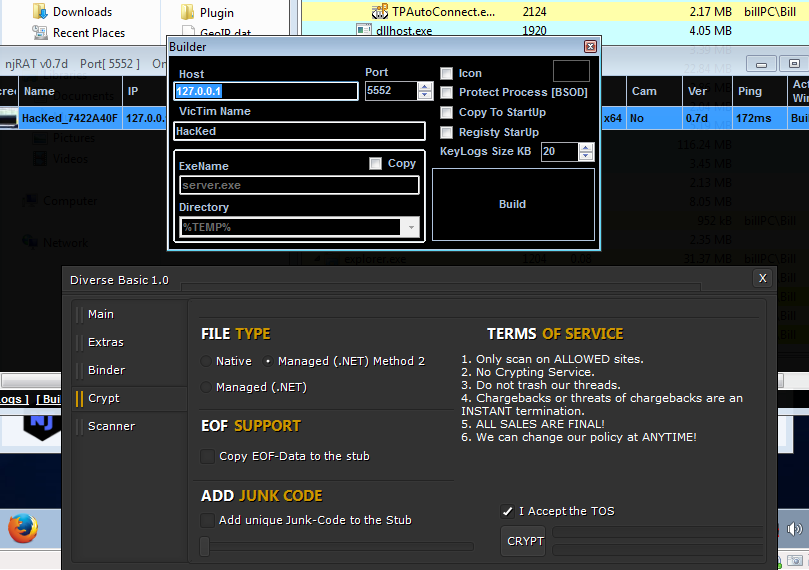Increase the Port value with up arrow
Image resolution: width=809 pixels, height=570 pixels.
tap(425, 87)
